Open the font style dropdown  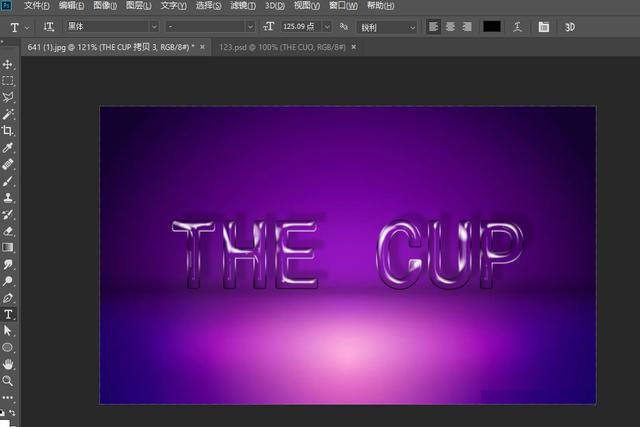coord(210,27)
